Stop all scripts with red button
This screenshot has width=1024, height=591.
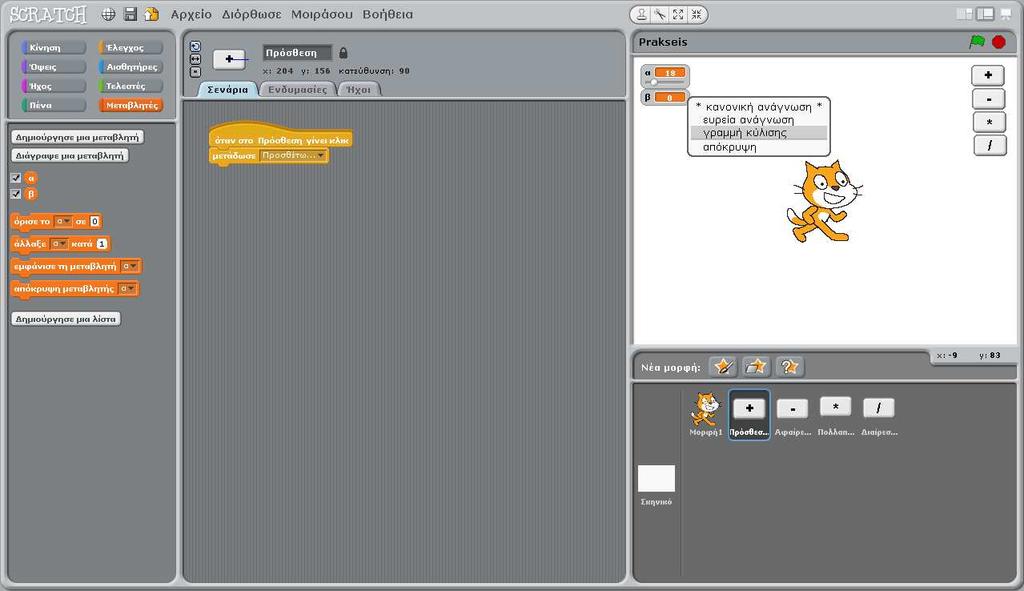click(999, 42)
